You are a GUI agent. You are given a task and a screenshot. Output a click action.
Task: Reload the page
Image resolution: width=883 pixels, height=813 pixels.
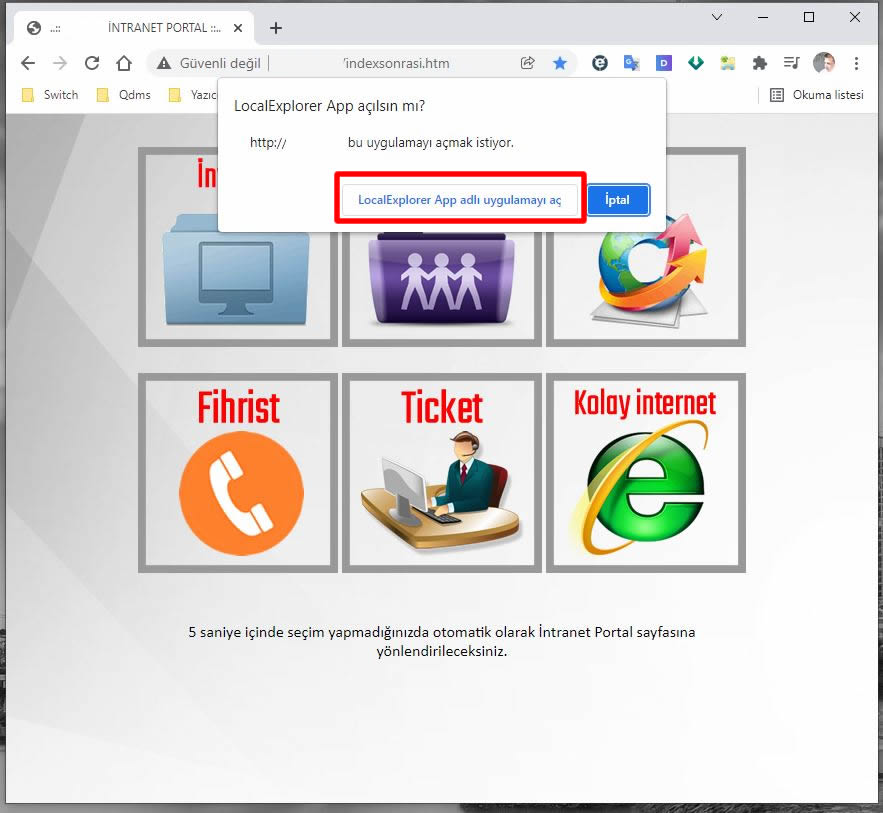pos(92,63)
